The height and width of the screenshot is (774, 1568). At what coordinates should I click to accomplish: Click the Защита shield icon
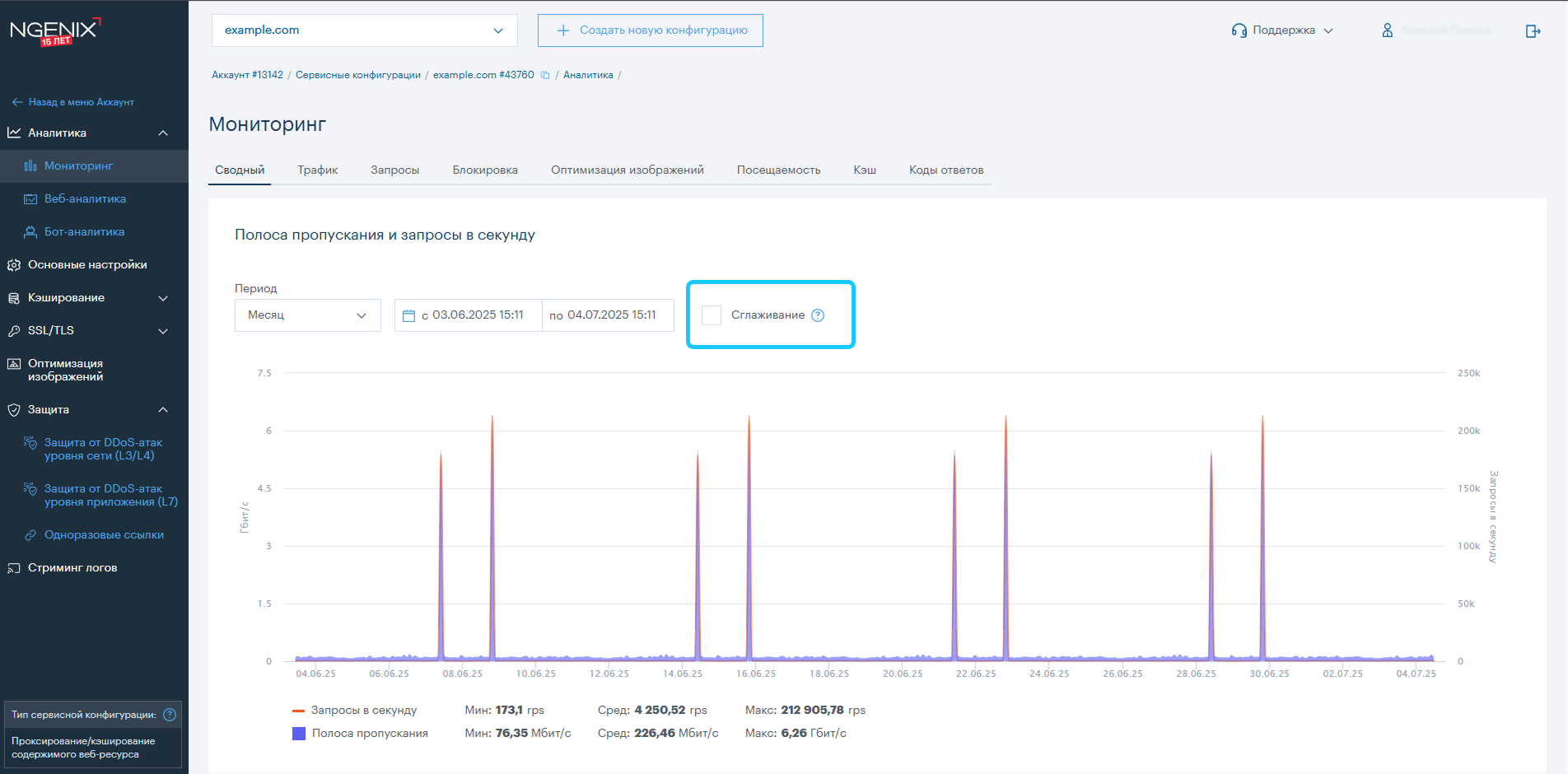(x=14, y=410)
